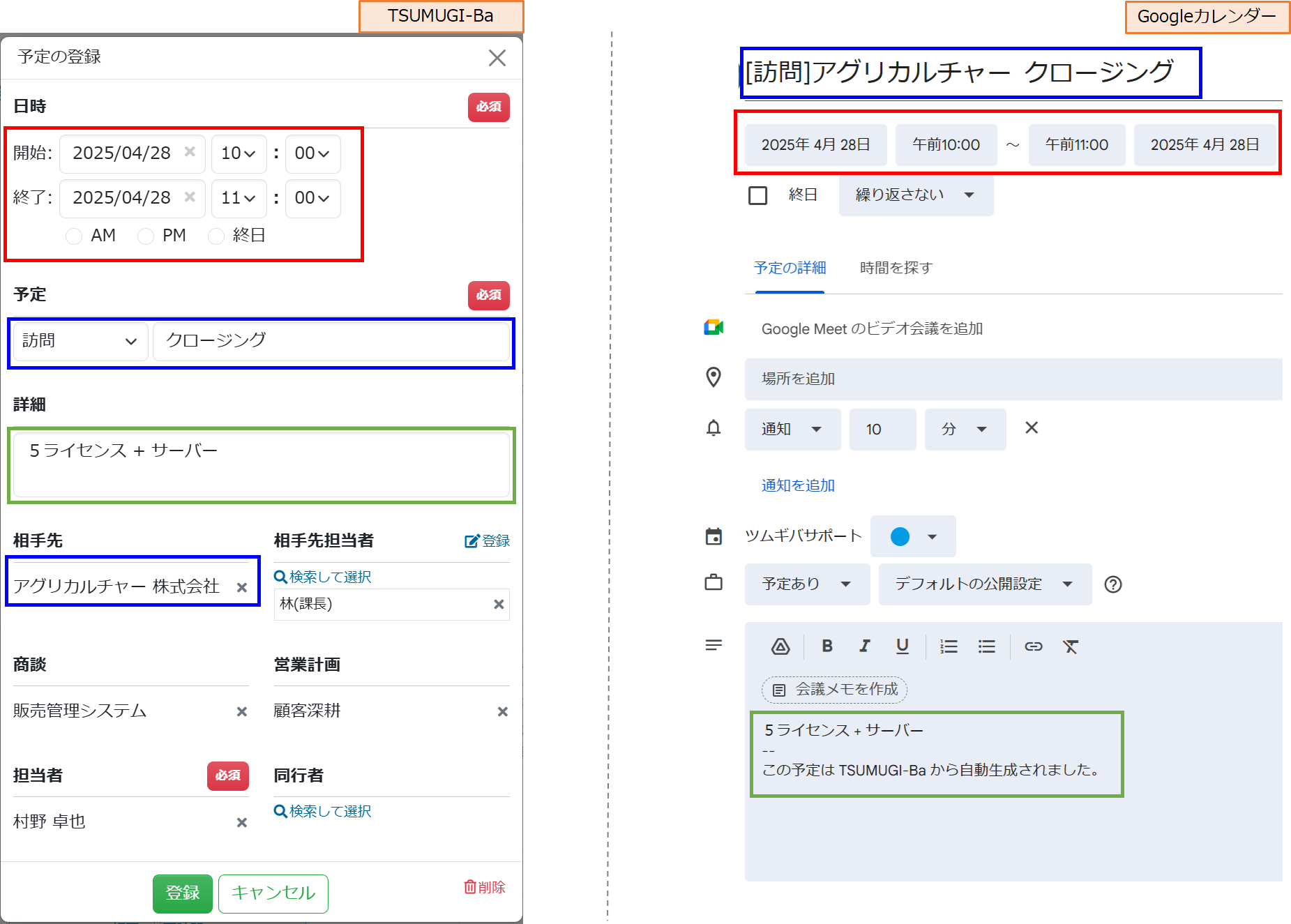Insert a numbered list
This screenshot has height=924, width=1291.
(x=949, y=646)
